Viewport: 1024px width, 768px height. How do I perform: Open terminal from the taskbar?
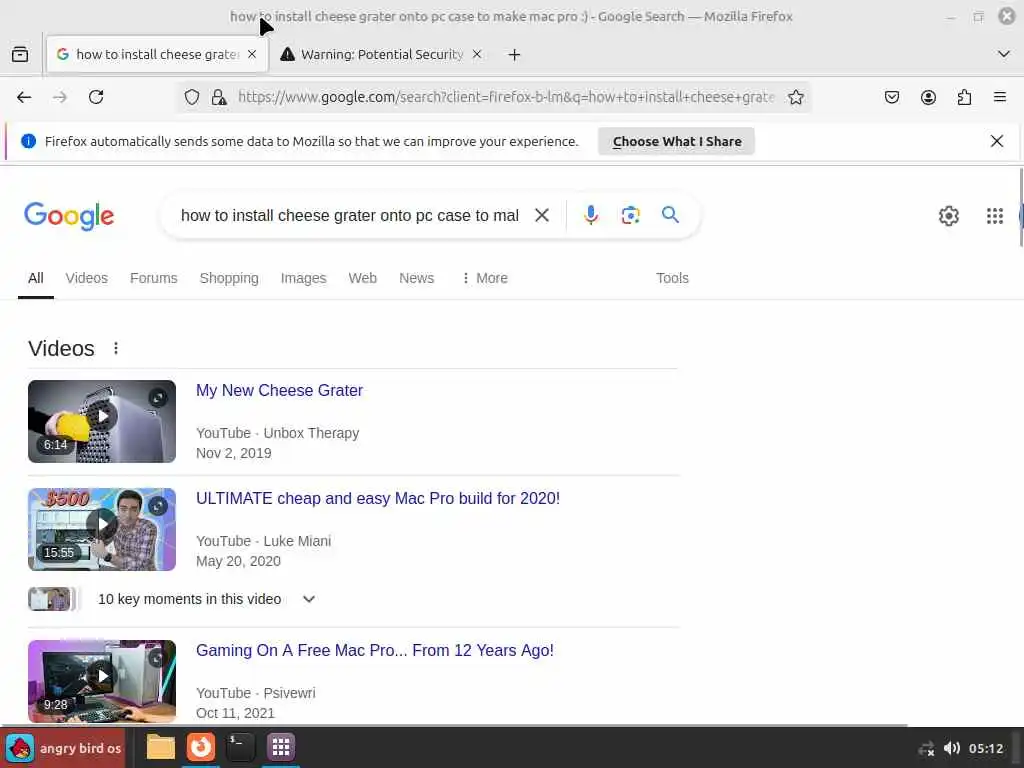coord(240,747)
